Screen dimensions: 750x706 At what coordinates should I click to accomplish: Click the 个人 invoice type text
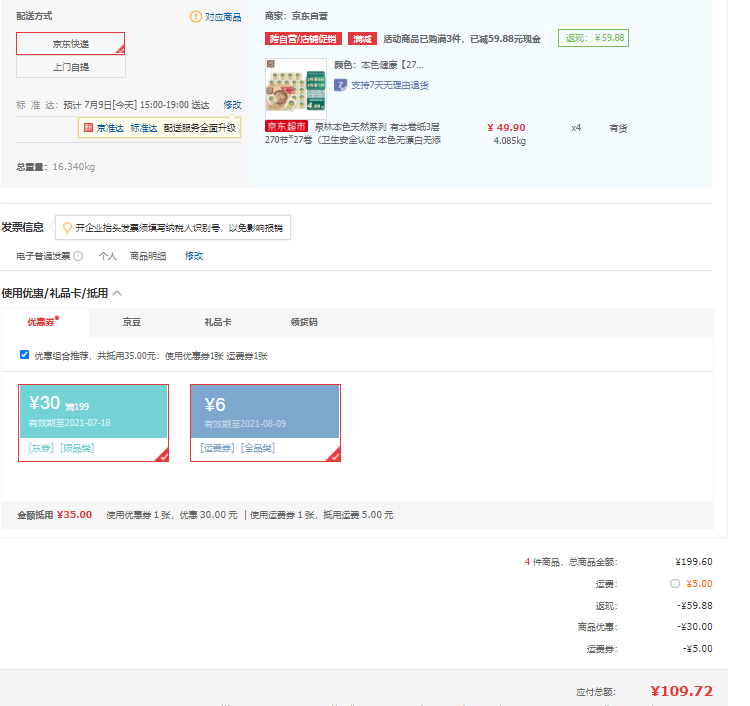point(108,256)
